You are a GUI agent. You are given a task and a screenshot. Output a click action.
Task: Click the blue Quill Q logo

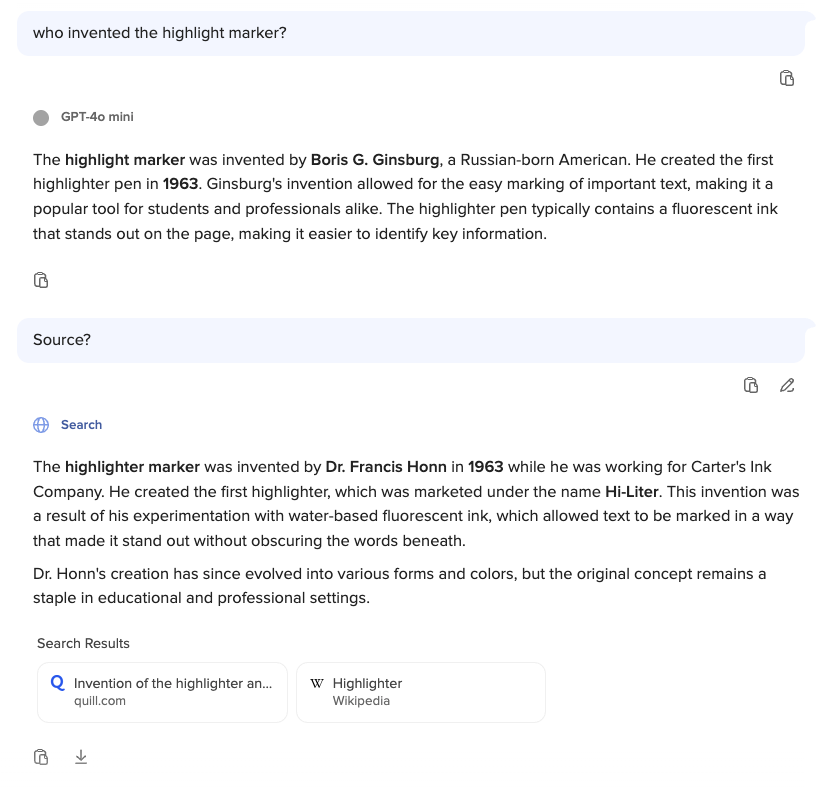coord(57,683)
